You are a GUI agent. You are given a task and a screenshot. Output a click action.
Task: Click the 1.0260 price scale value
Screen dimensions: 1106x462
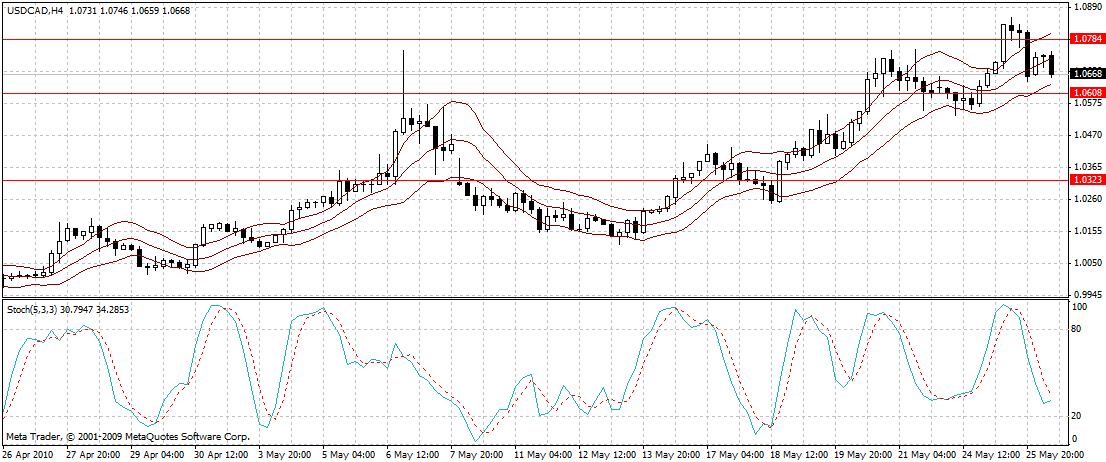(1085, 199)
